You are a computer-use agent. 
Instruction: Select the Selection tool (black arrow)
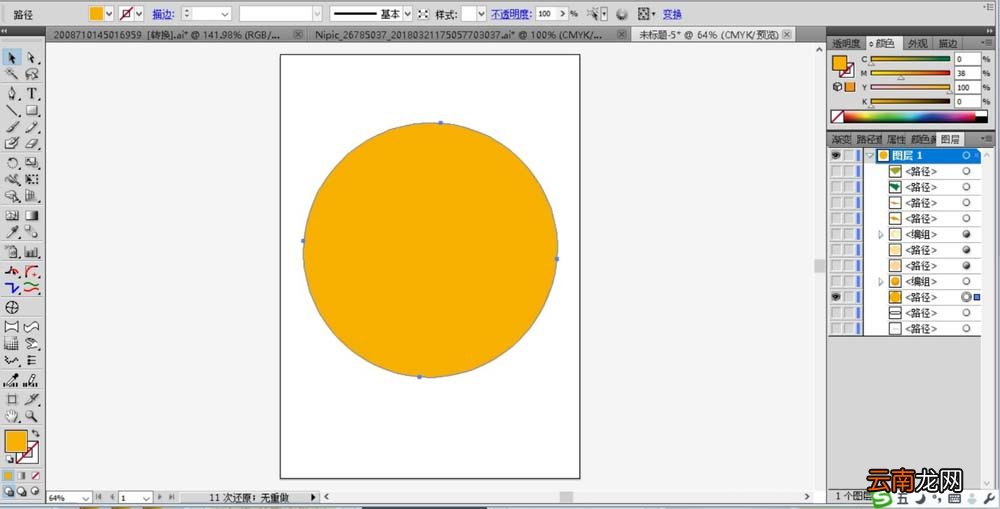[11, 58]
